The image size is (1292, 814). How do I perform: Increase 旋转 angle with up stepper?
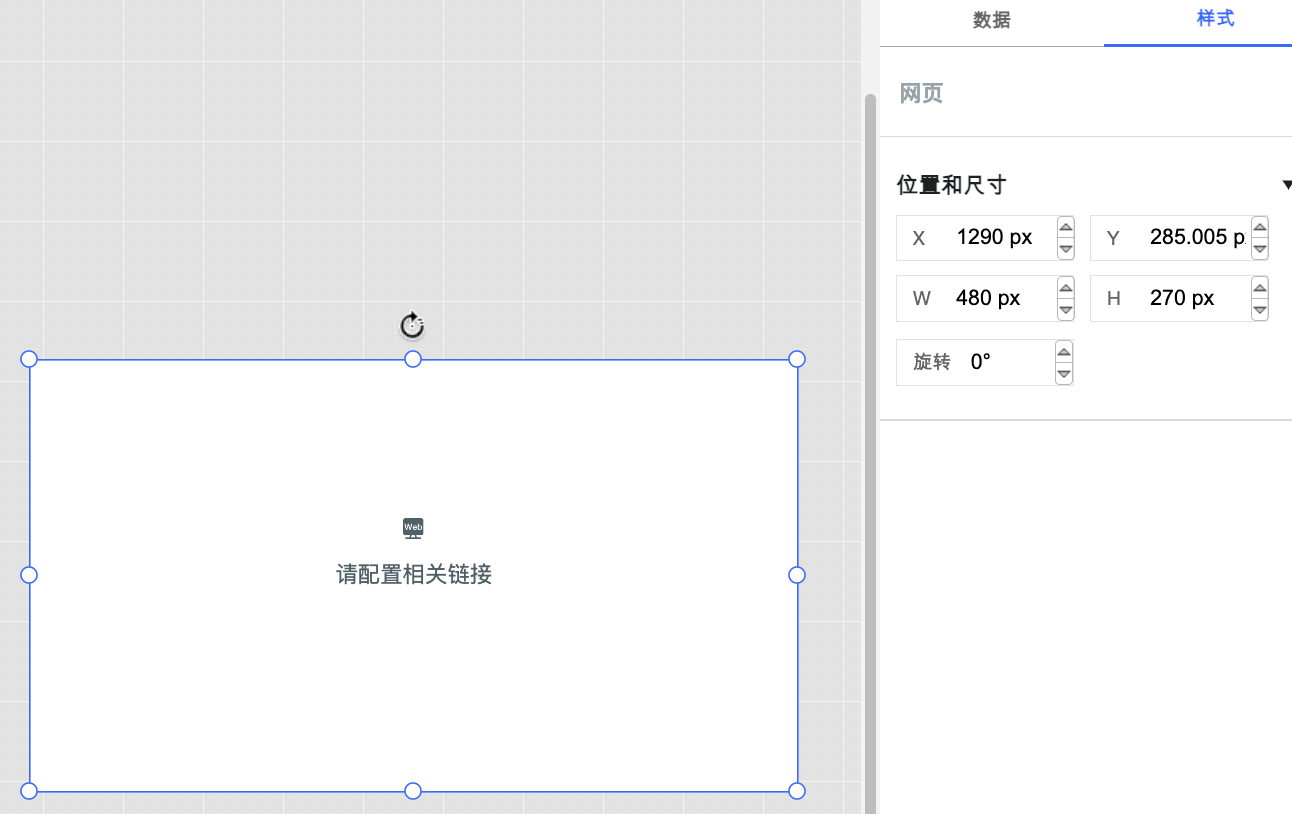[x=1064, y=351]
